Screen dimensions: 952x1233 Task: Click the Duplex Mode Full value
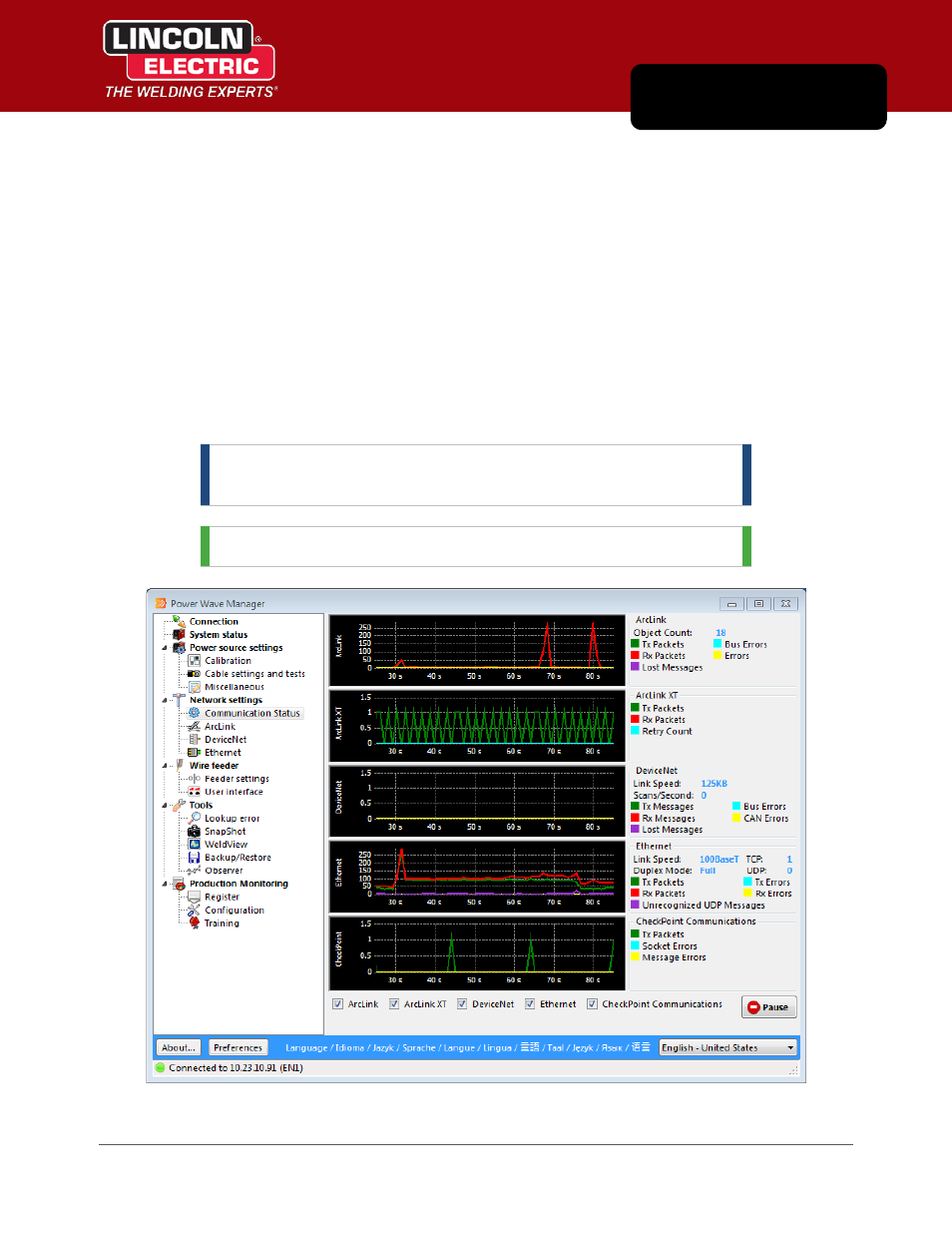tap(708, 871)
